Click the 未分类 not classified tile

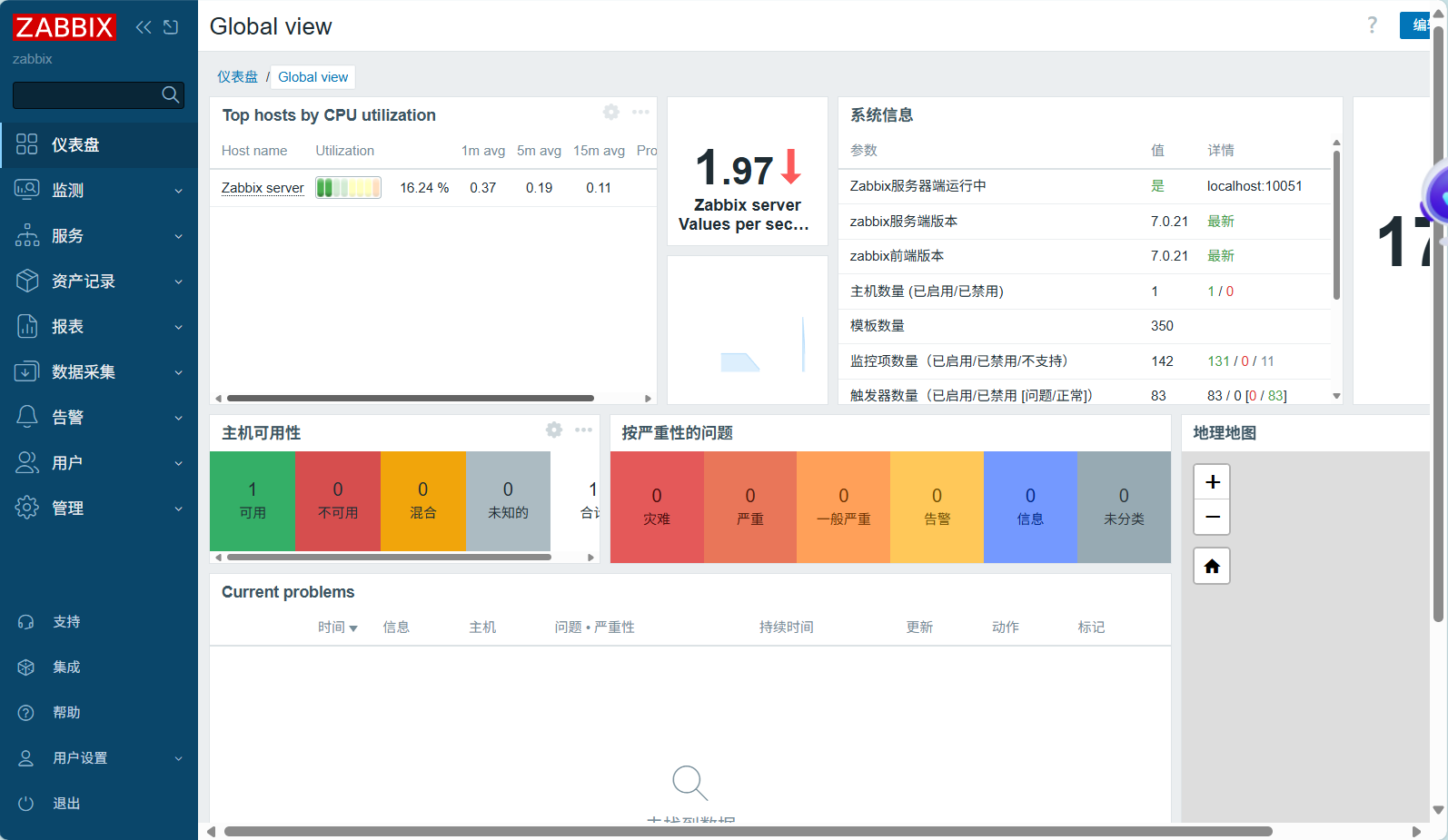[1124, 507]
